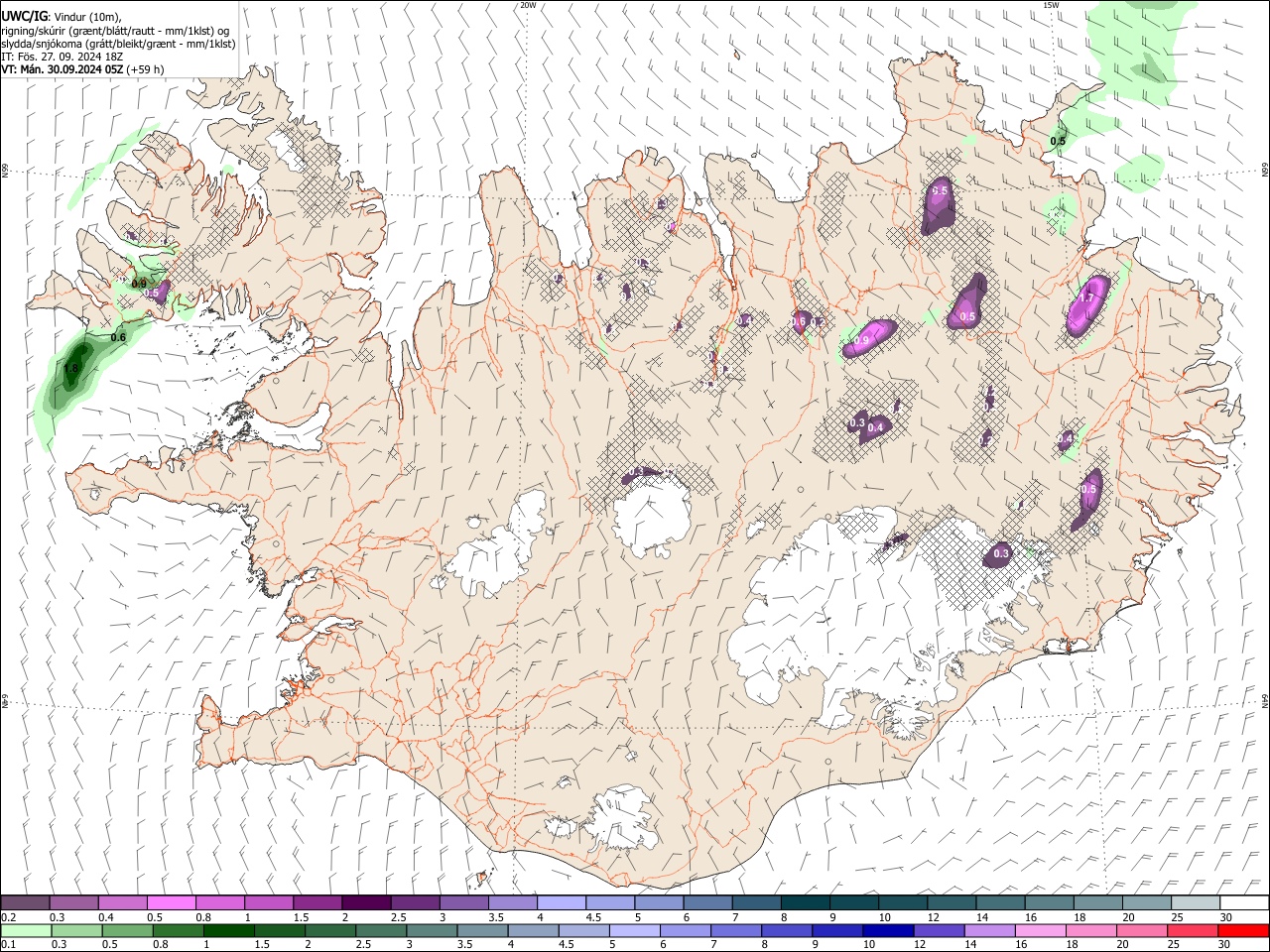Viewport: 1270px width, 952px height.
Task: Pick the bottom-row green swatch starting at 0.5
Action: pos(127,930)
